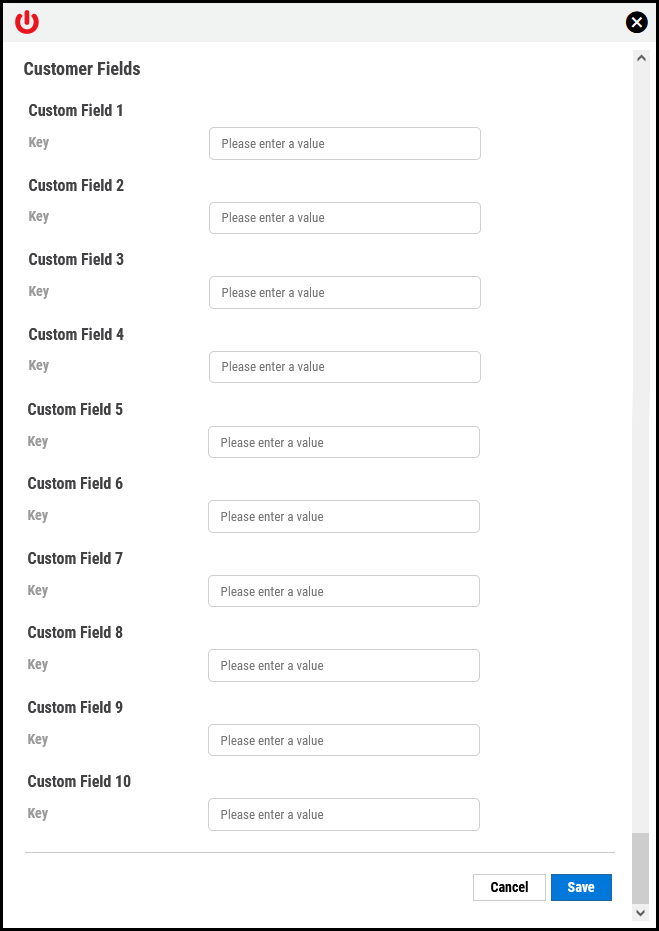This screenshot has height=931, width=659.
Task: Click the scrollbar up arrow
Action: pyautogui.click(x=640, y=57)
